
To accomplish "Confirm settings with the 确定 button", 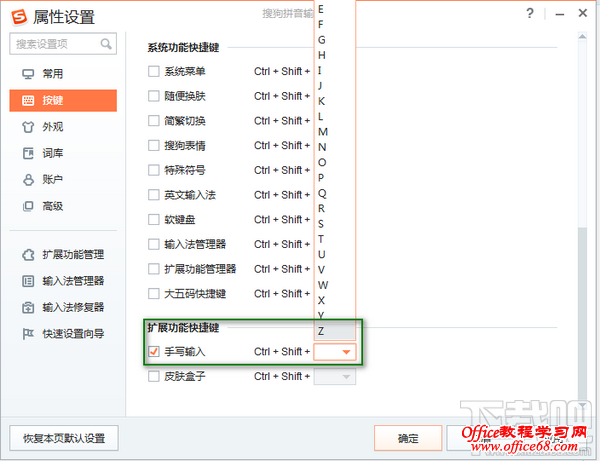I will [x=408, y=438].
